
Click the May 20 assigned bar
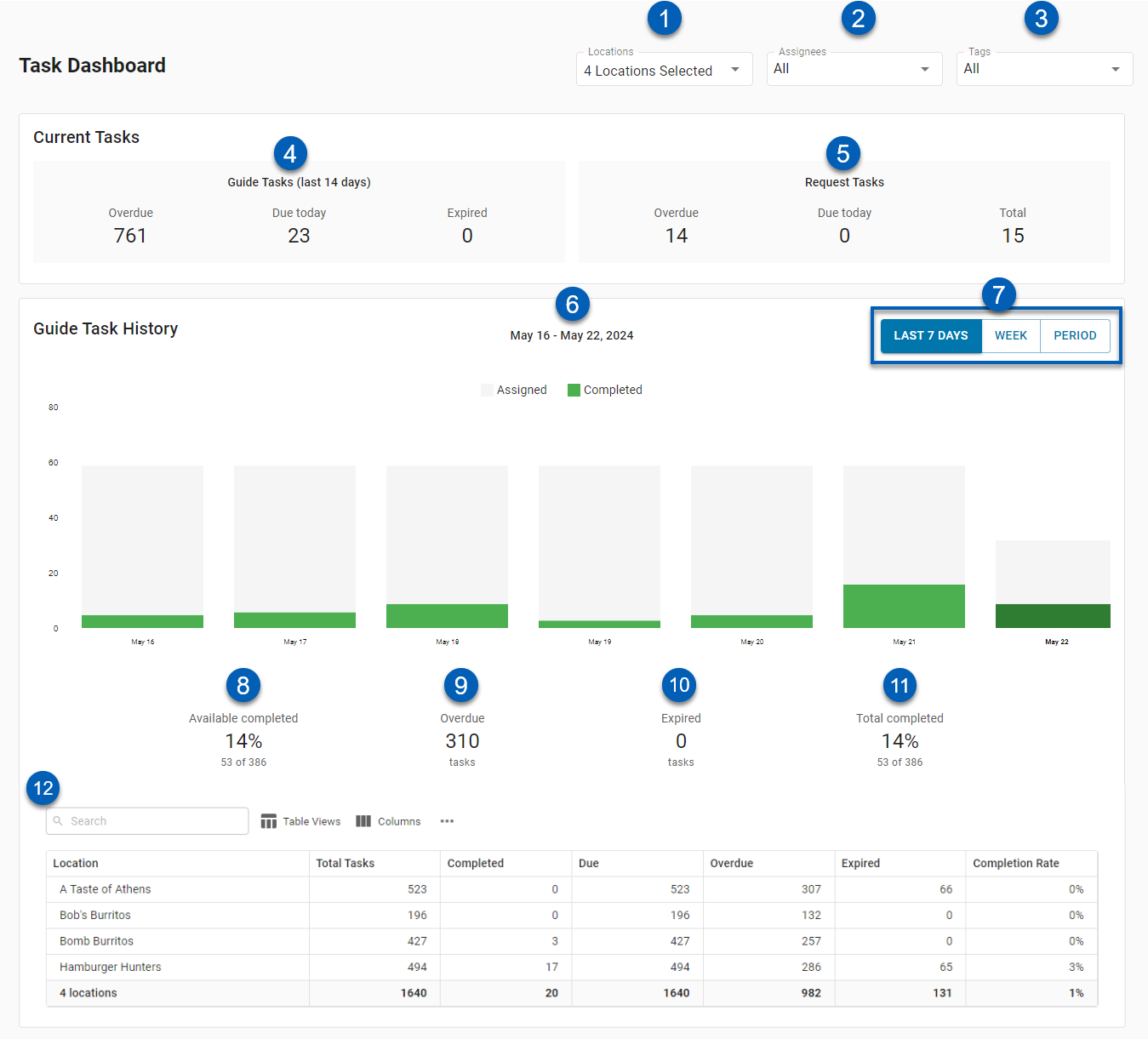click(751, 540)
